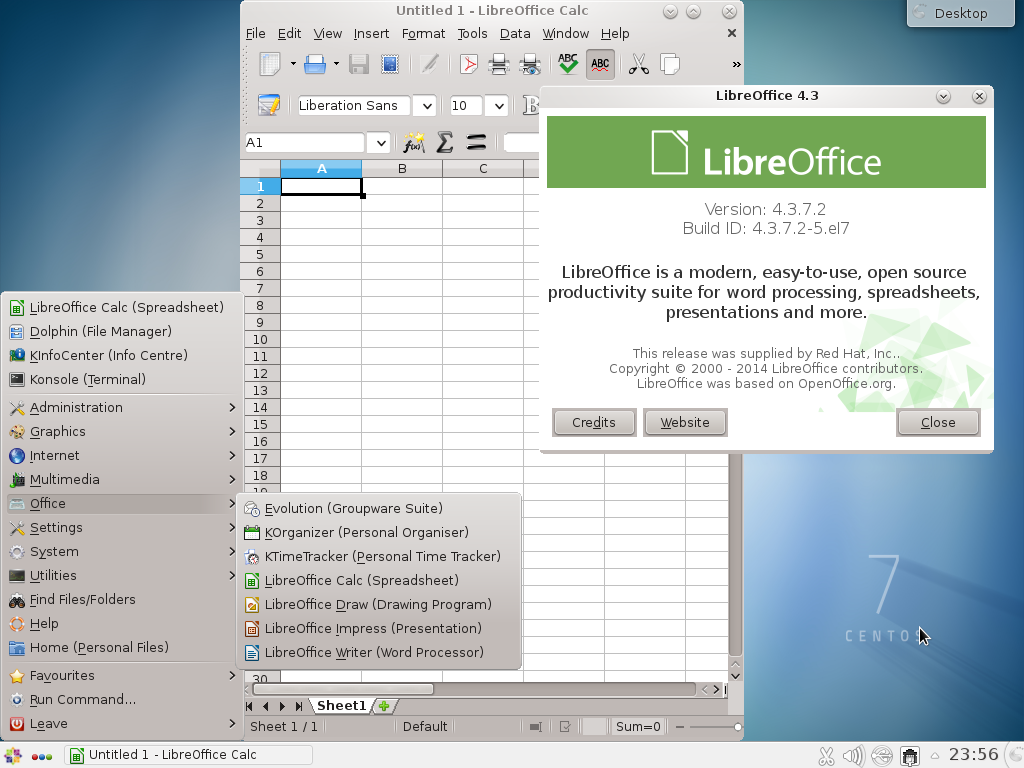Open KOrganizer from Office submenu
This screenshot has width=1024, height=768.
click(x=379, y=532)
